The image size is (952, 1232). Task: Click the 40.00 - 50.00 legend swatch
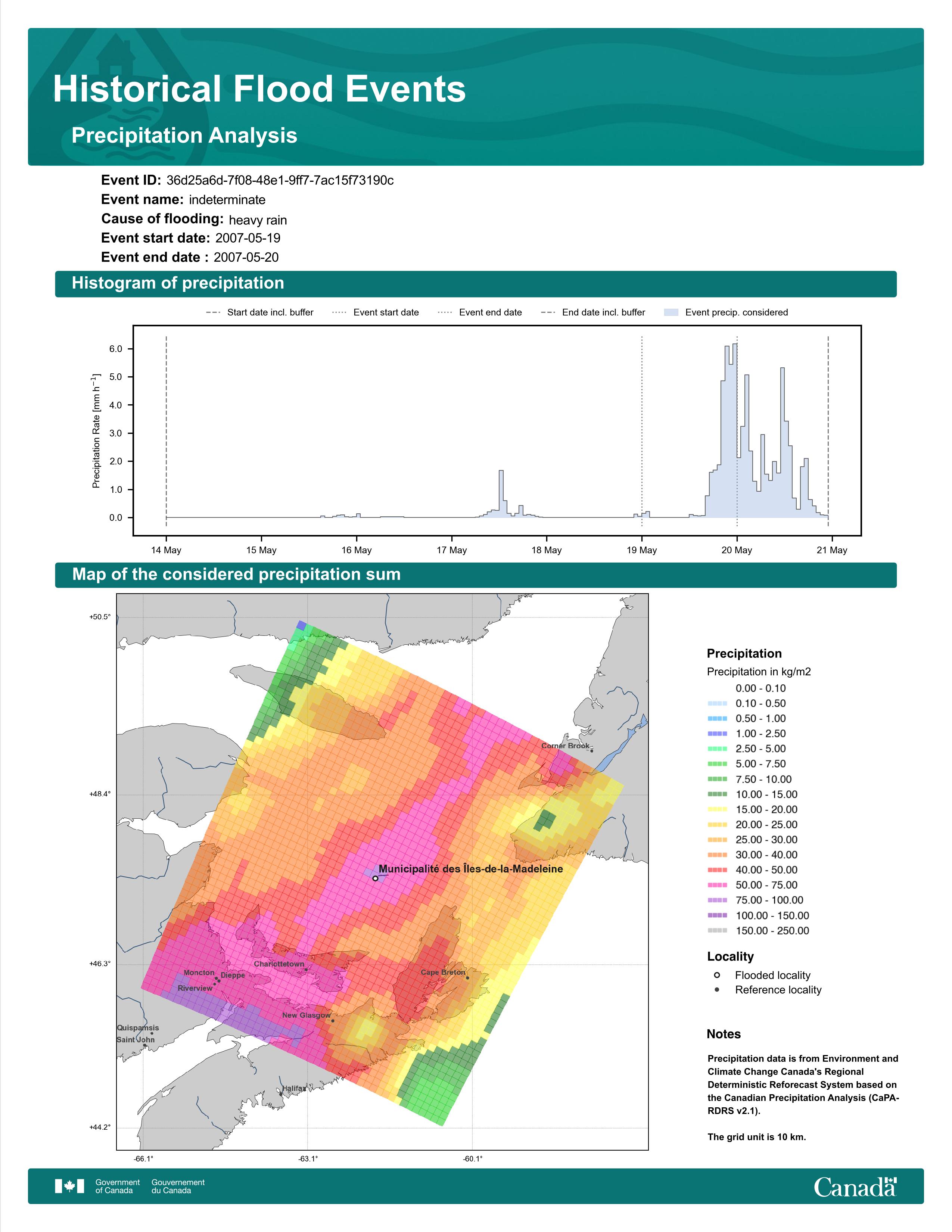pos(718,870)
